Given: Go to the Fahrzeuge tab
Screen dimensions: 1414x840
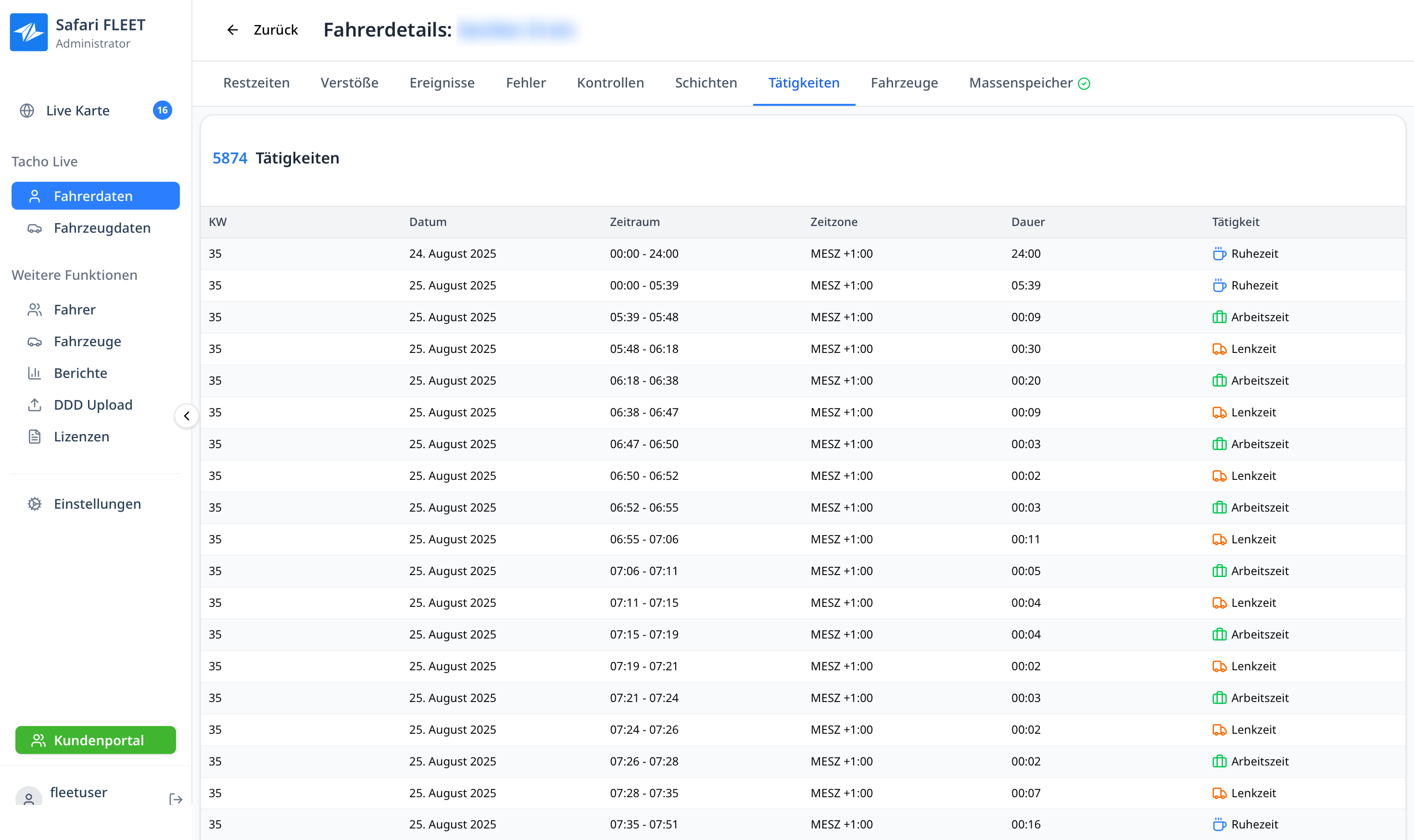Looking at the screenshot, I should [x=904, y=83].
